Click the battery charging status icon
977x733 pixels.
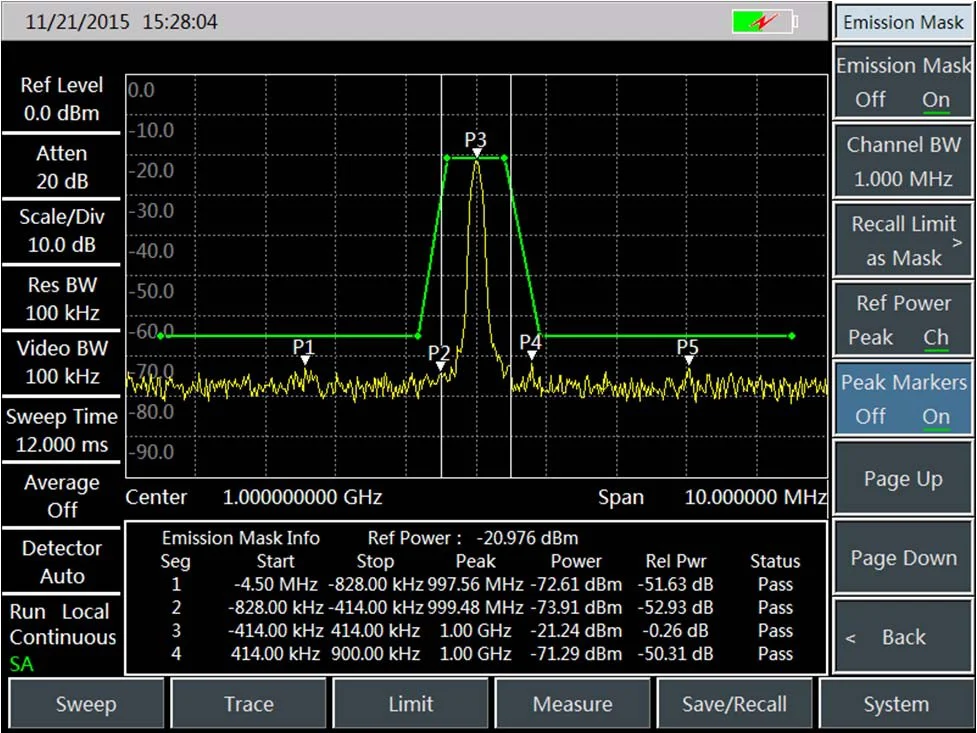coord(765,21)
